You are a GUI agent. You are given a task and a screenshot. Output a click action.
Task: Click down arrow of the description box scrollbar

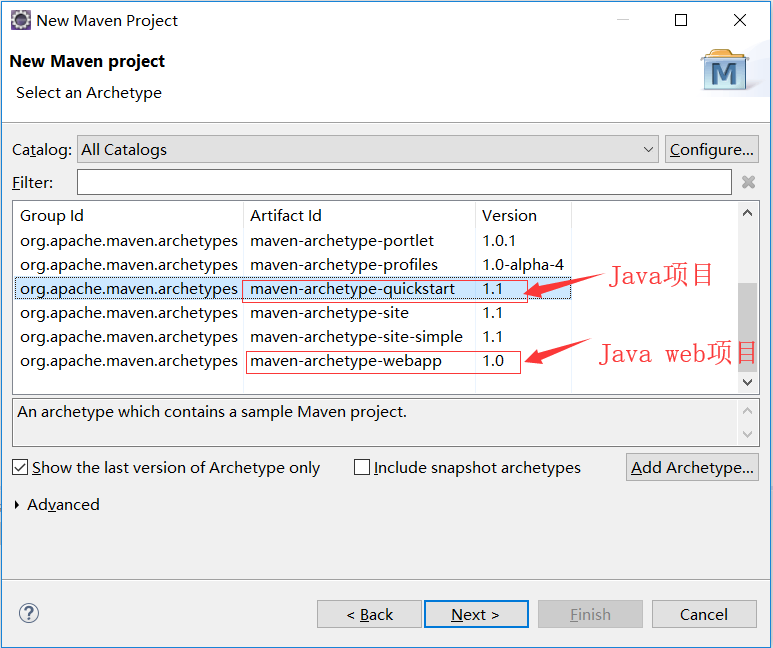pos(747,434)
